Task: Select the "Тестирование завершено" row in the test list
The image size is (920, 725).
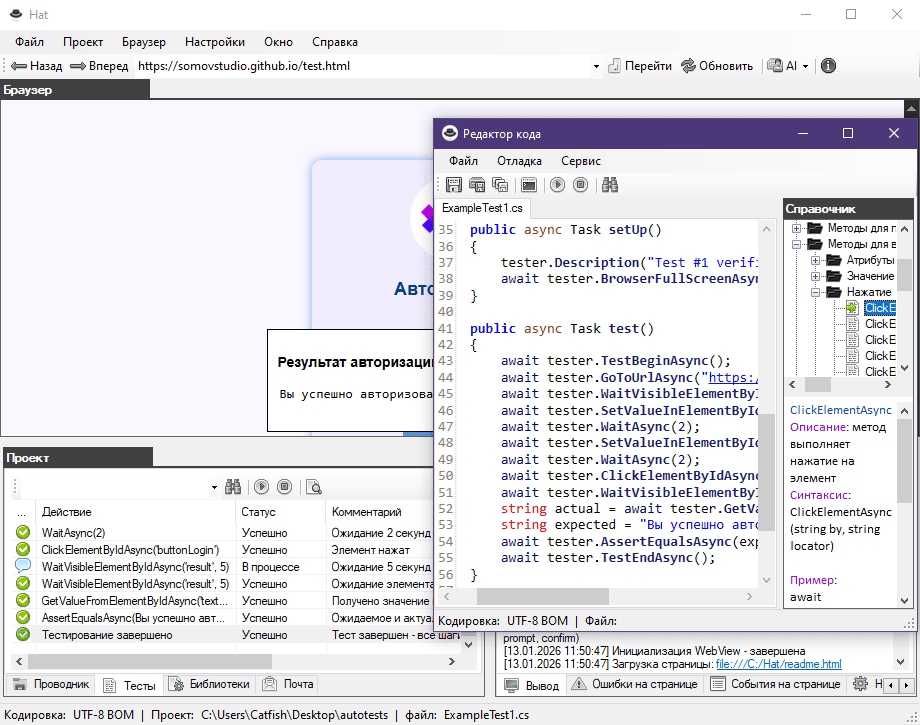Action: [x=106, y=635]
